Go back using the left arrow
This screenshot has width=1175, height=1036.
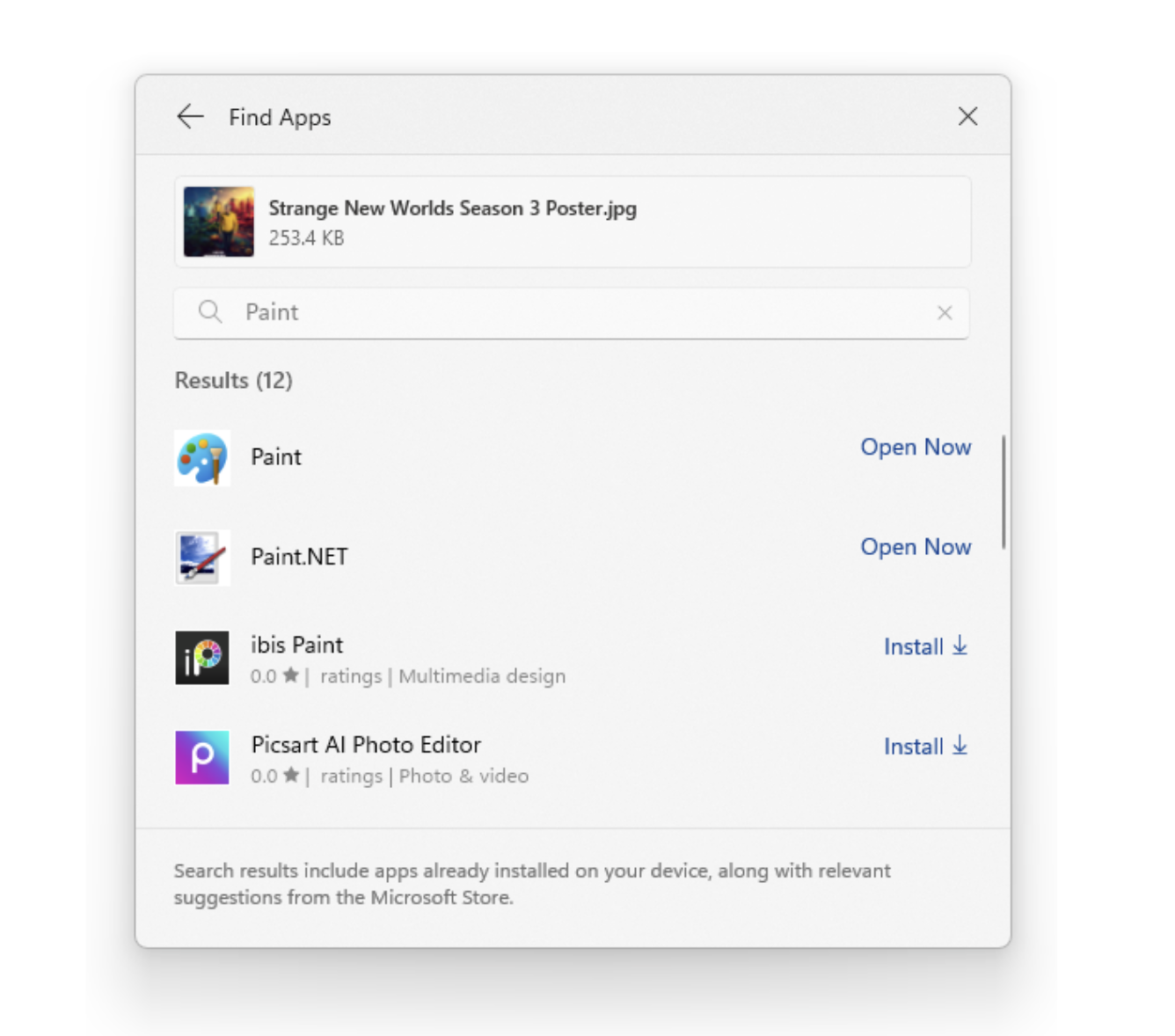click(x=190, y=116)
